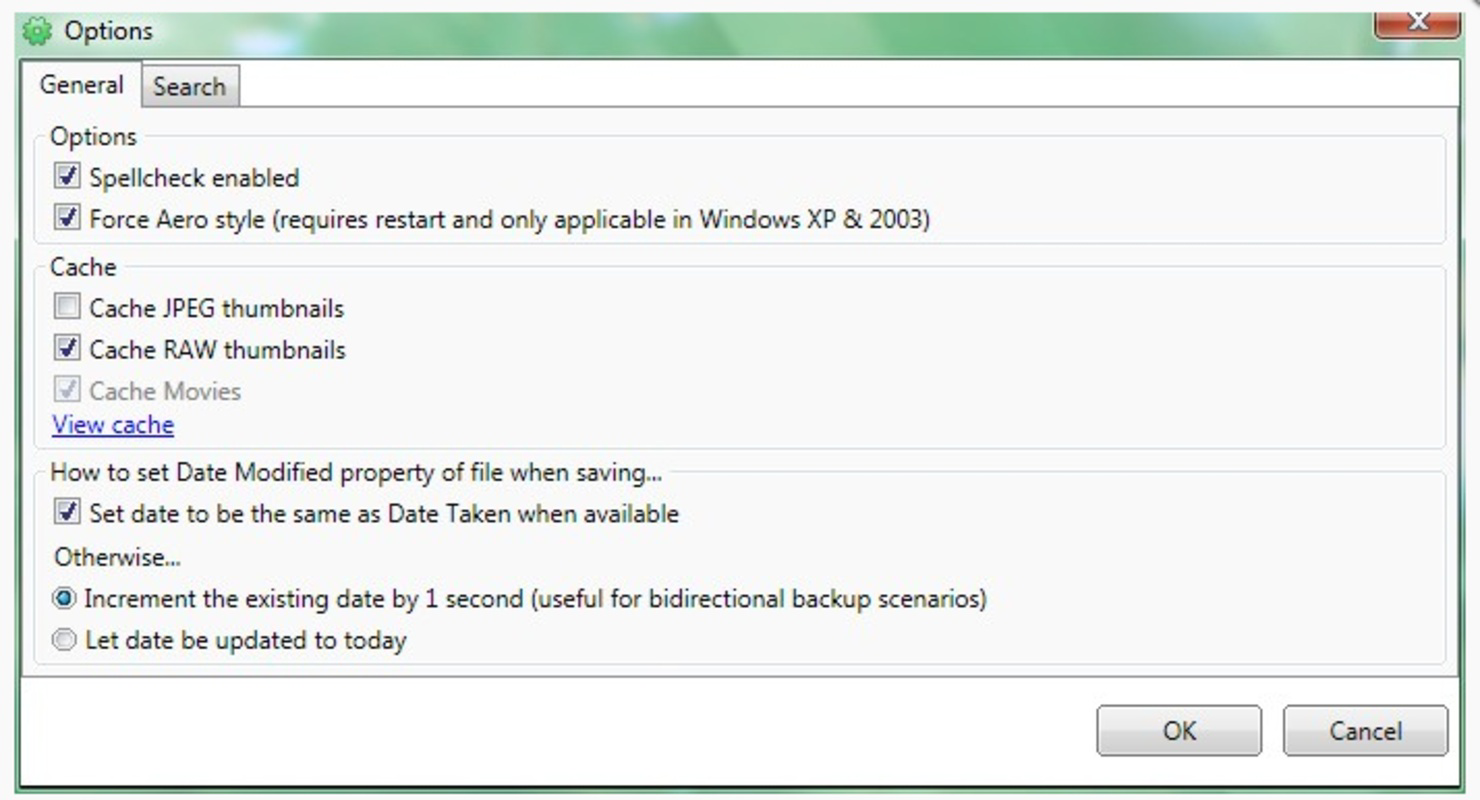Click the Options gear icon in title bar
The width and height of the screenshot is (1480, 800).
40,30
